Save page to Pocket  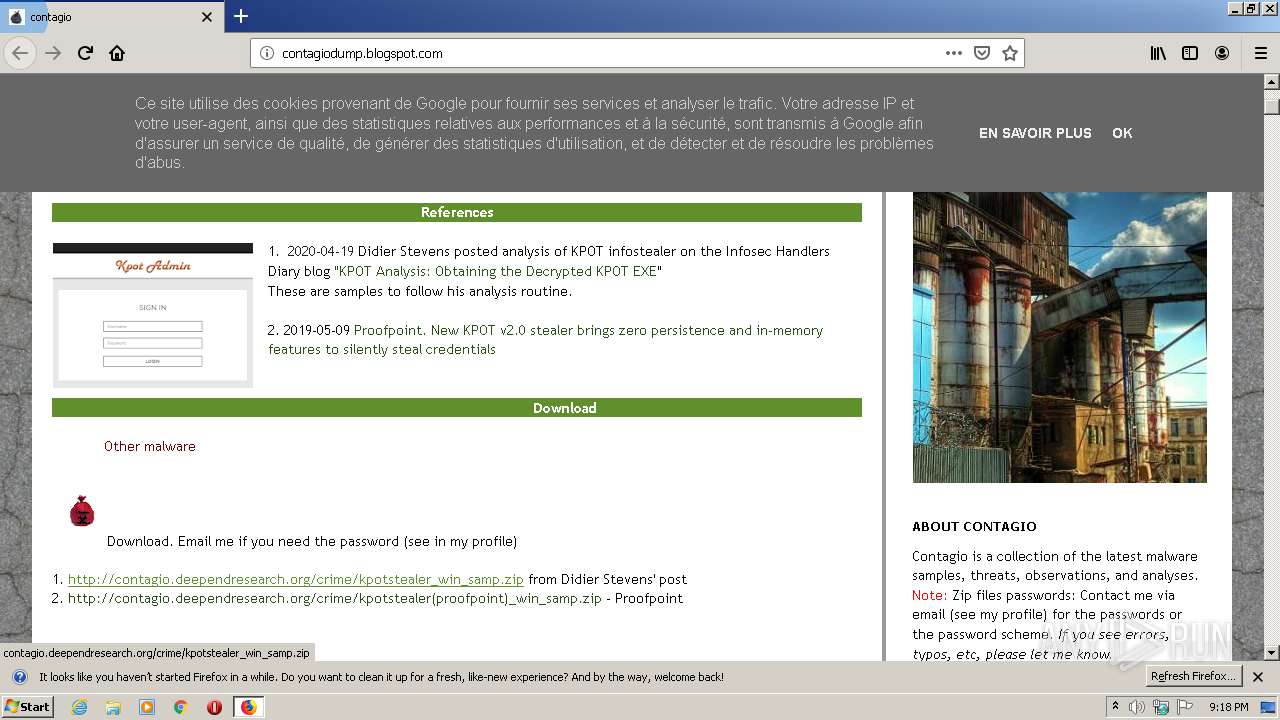[x=982, y=53]
